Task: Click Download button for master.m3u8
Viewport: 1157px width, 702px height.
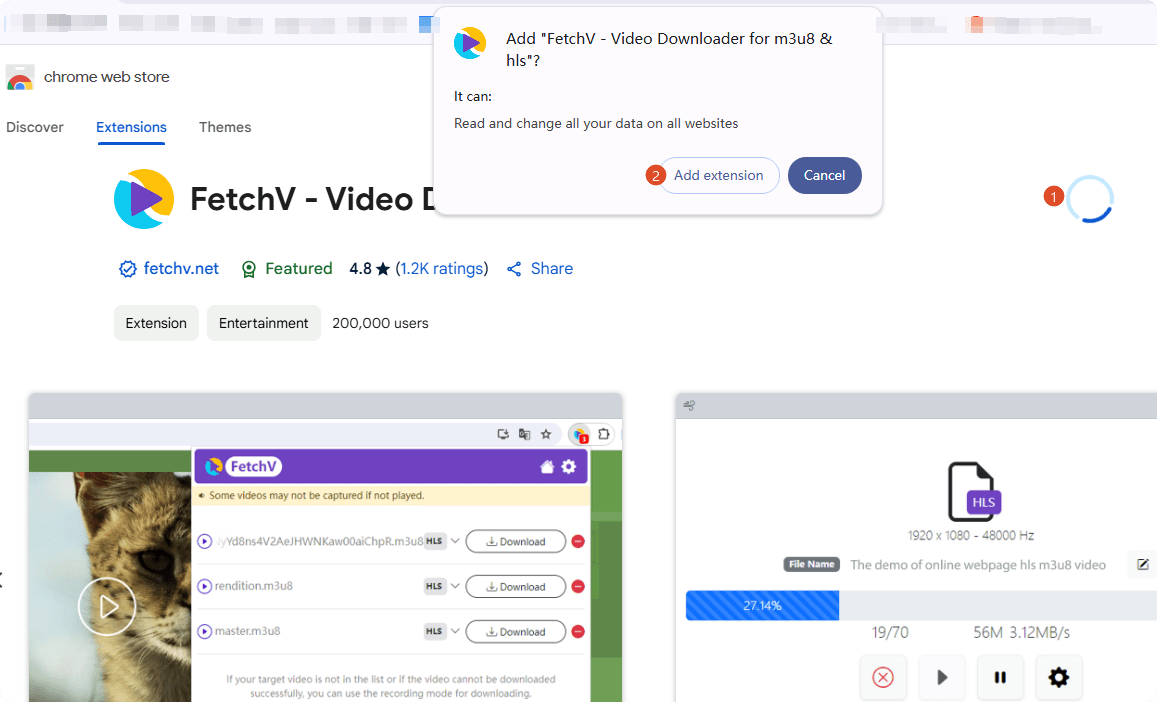Action: (515, 632)
